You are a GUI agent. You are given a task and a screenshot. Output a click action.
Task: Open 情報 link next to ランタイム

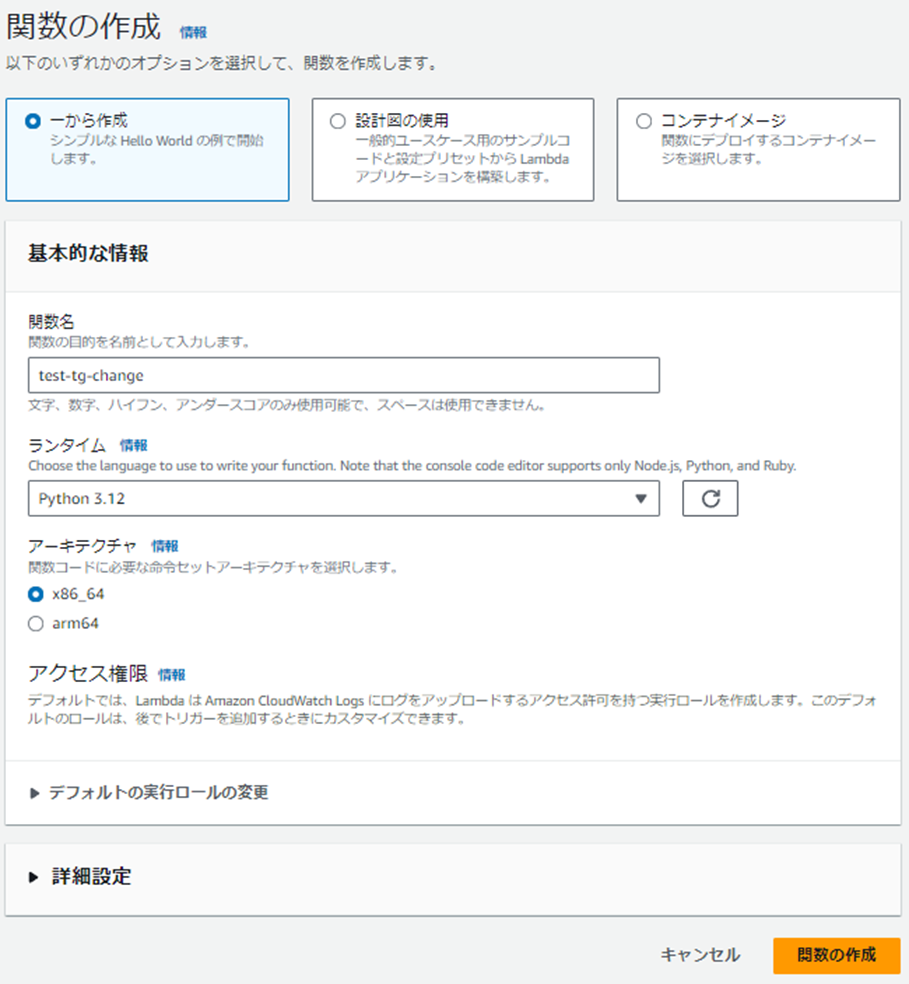click(134, 446)
